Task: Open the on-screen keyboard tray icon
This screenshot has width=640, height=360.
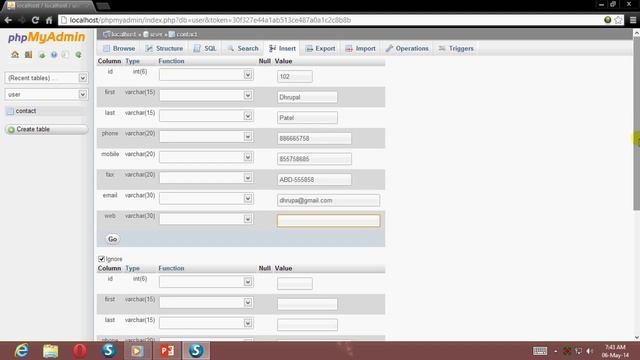Action: point(540,351)
